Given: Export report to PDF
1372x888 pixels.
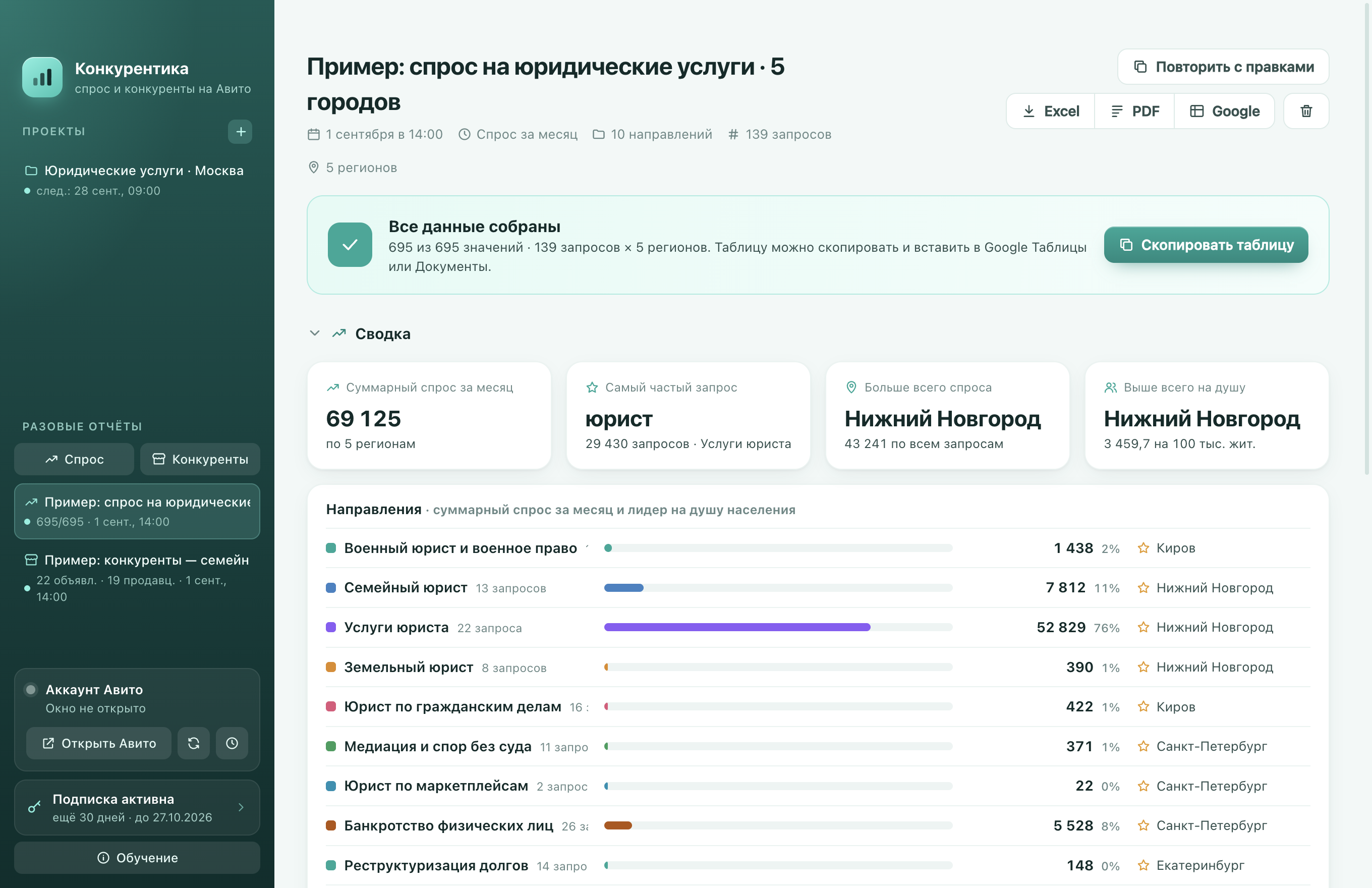Looking at the screenshot, I should 1134,112.
